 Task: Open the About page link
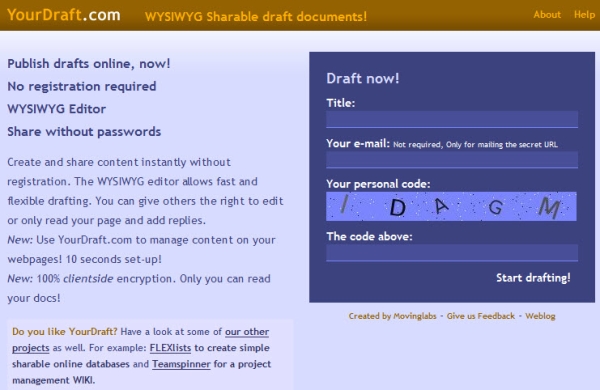click(547, 15)
